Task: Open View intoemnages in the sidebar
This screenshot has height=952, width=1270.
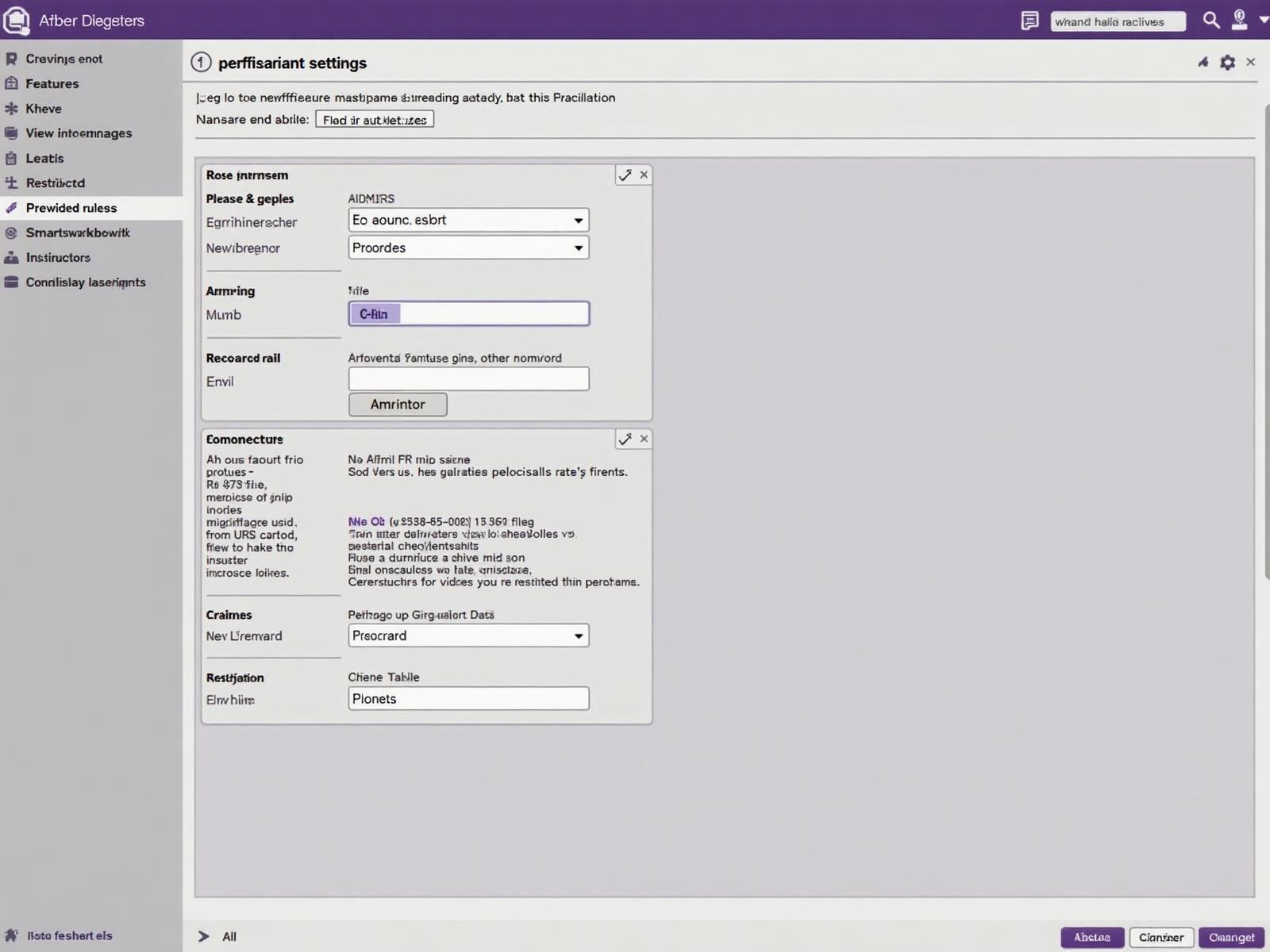Action: [x=79, y=133]
